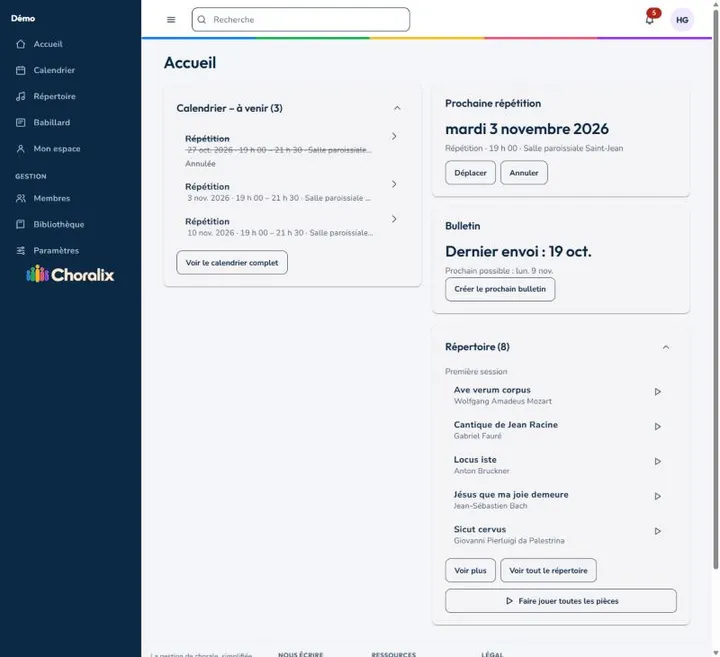The width and height of the screenshot is (720, 657).
Task: Toggle the hamburger menu icon
Action: [171, 20]
